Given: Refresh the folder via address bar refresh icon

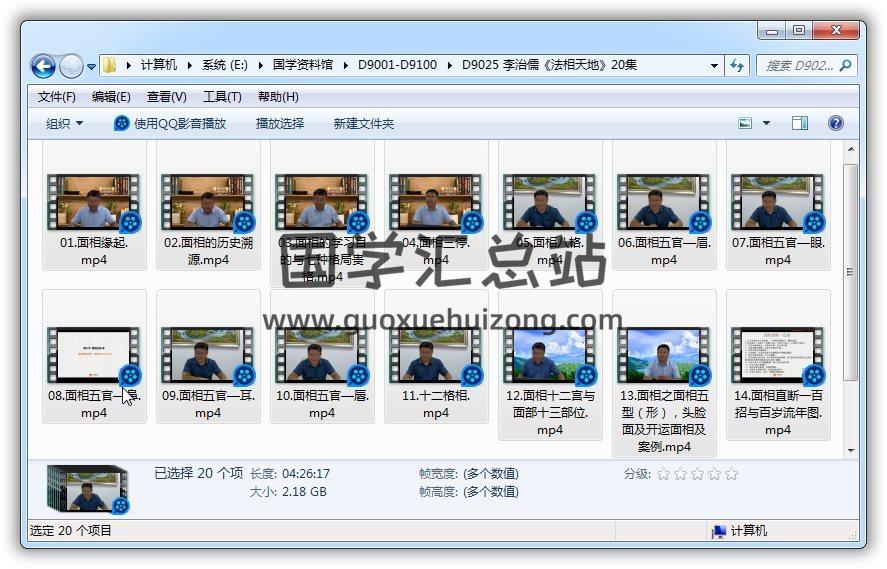Looking at the screenshot, I should (x=737, y=65).
